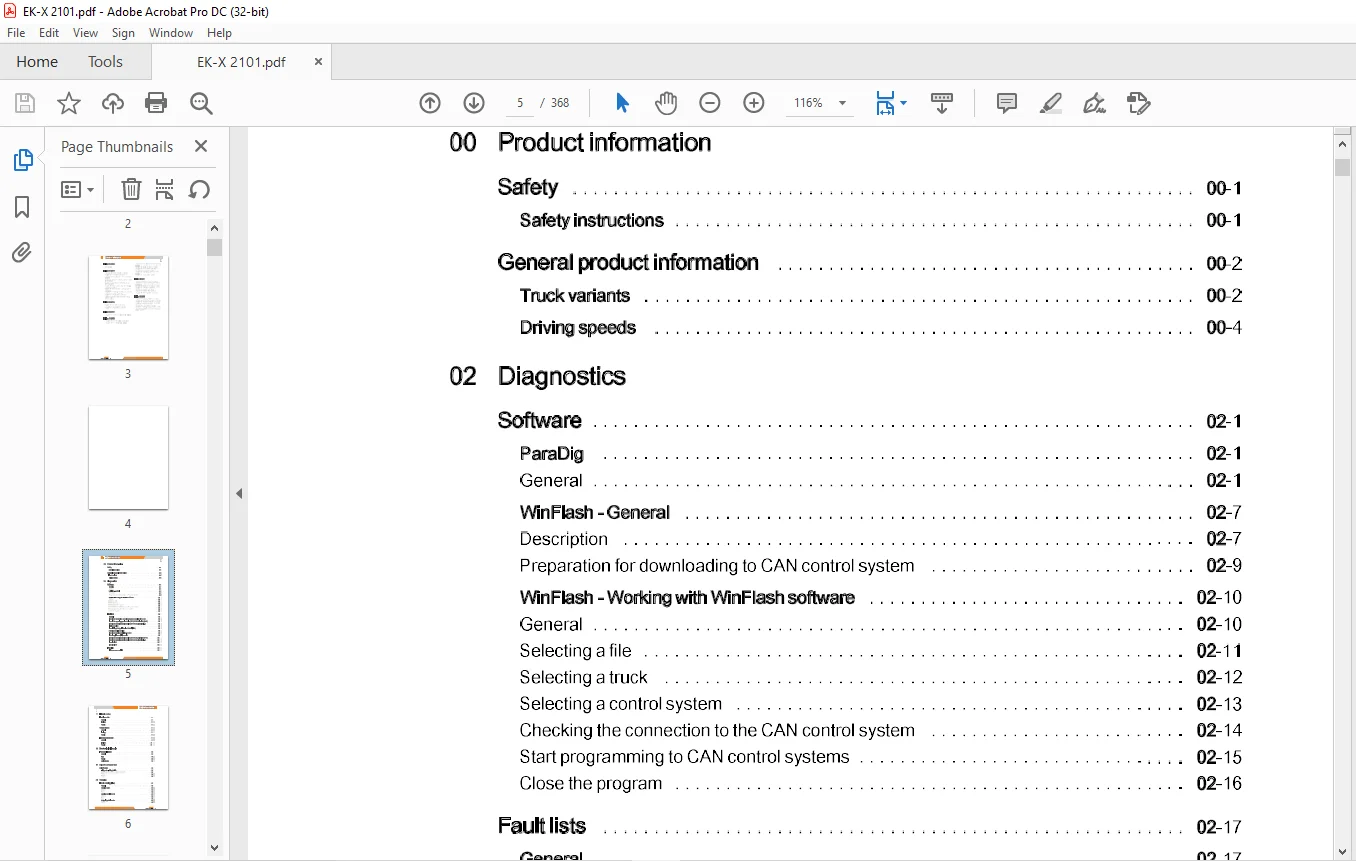The width and height of the screenshot is (1356, 861).
Task: Select the blank page 4 thumbnail
Action: coord(128,457)
